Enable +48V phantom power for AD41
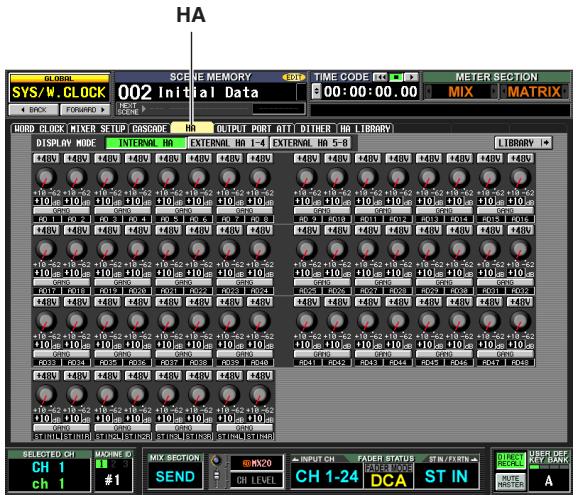Image resolution: width=576 pixels, height=495 pixels. point(307,302)
